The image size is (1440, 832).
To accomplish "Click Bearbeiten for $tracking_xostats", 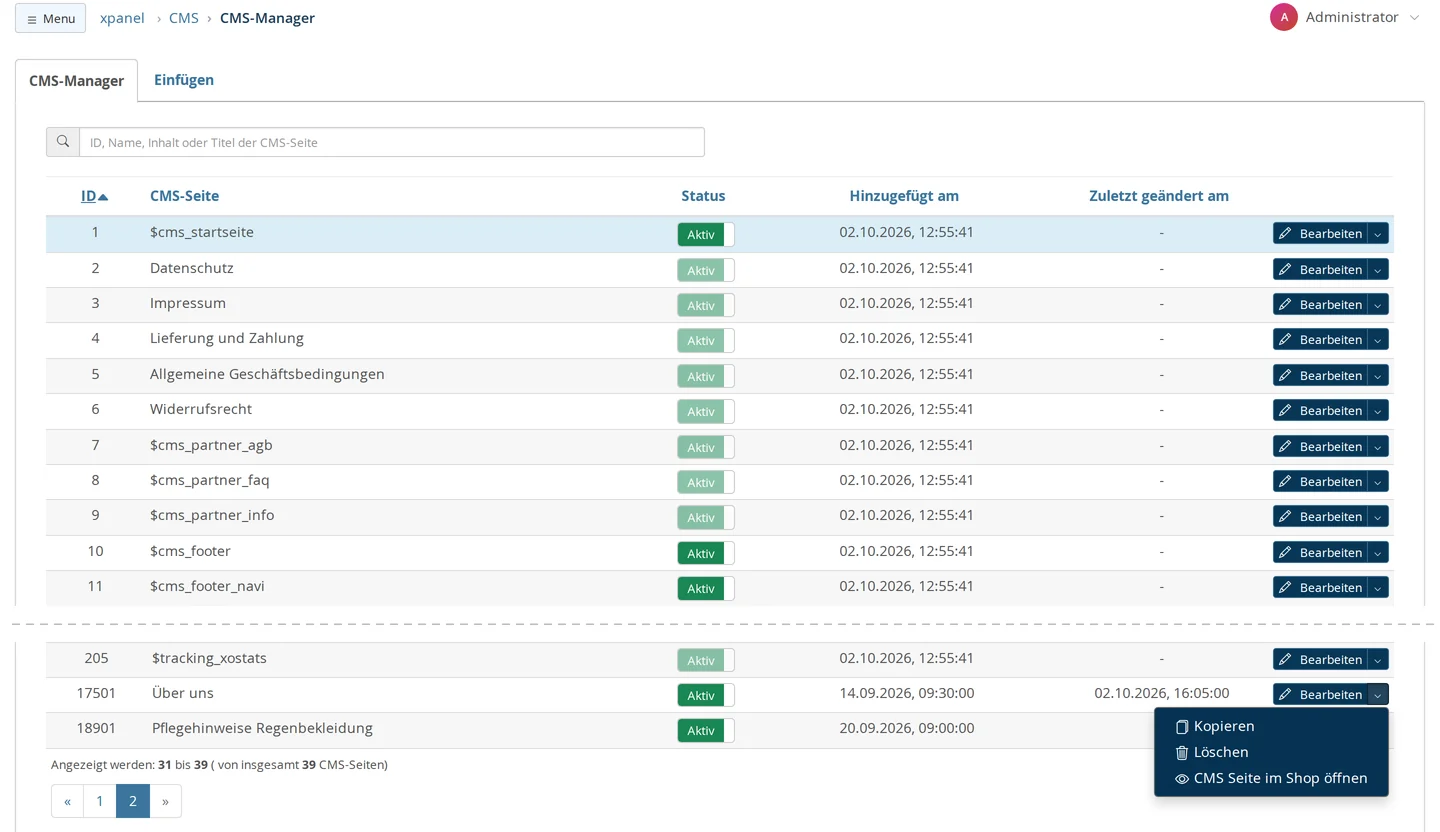I will pyautogui.click(x=1319, y=660).
